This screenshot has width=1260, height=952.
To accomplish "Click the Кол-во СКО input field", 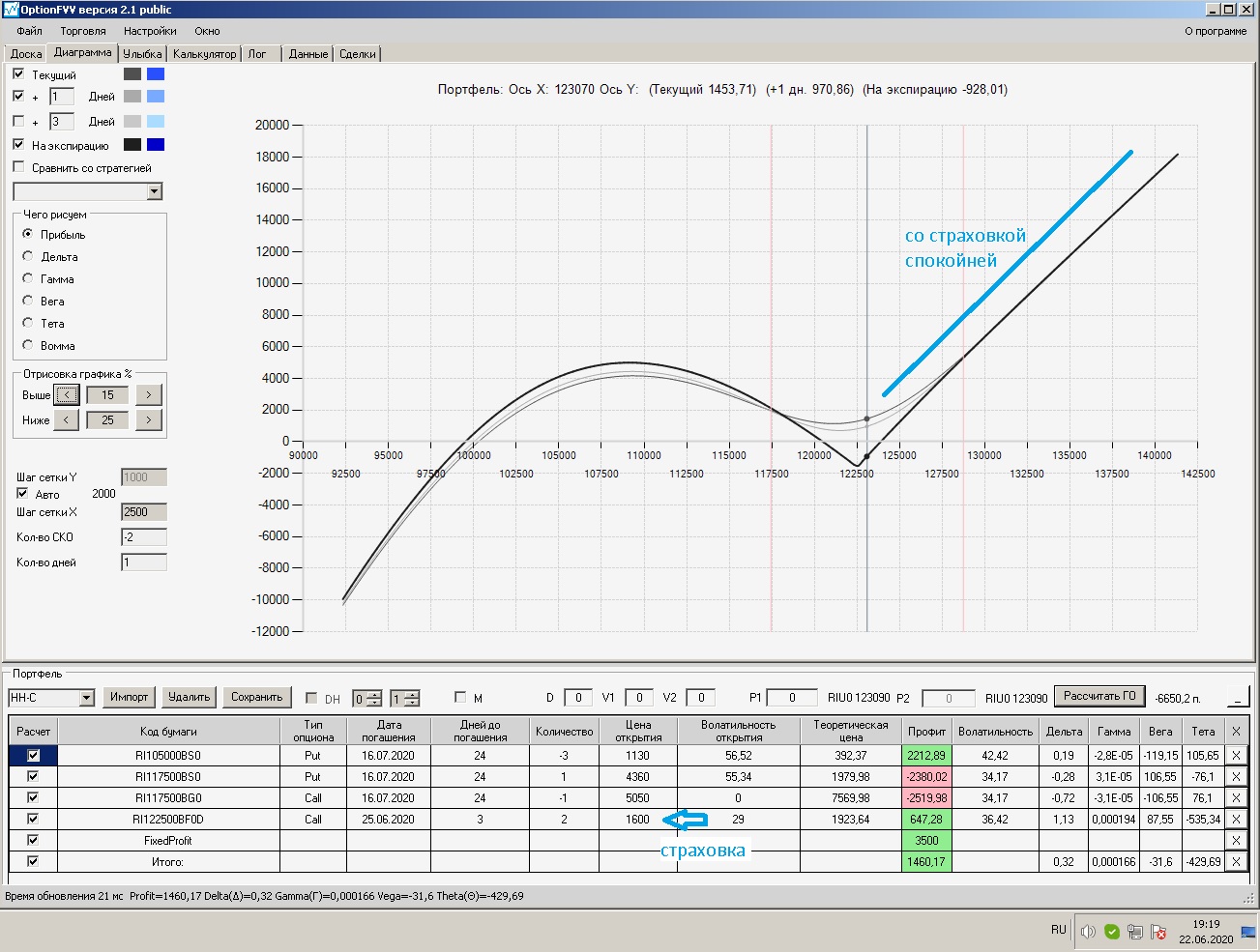I will click(144, 537).
